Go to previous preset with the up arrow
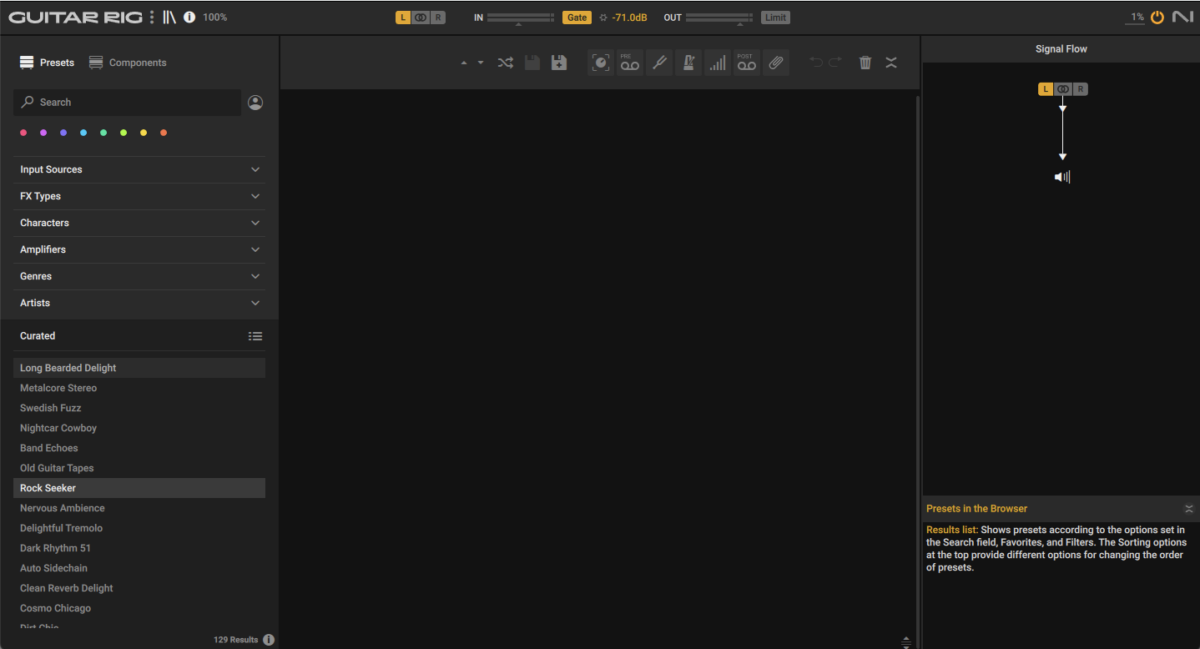The width and height of the screenshot is (1200, 649). point(463,63)
